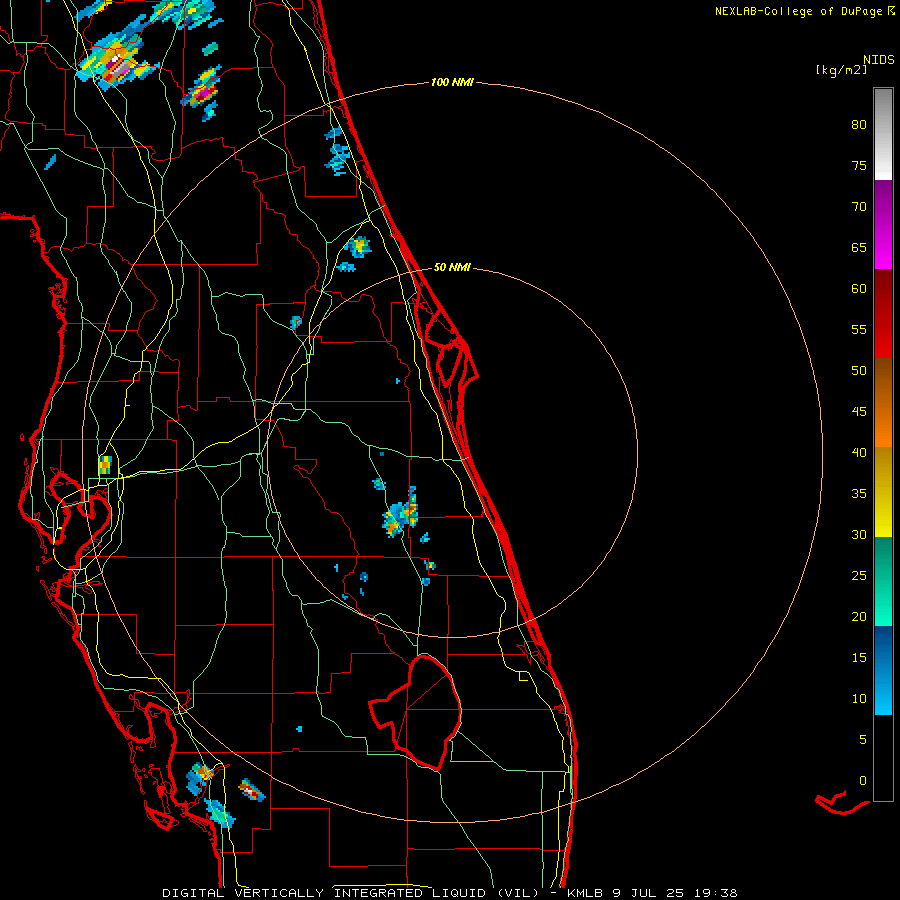Pick the dark red segment of color bar
The height and width of the screenshot is (900, 900).
[883, 314]
